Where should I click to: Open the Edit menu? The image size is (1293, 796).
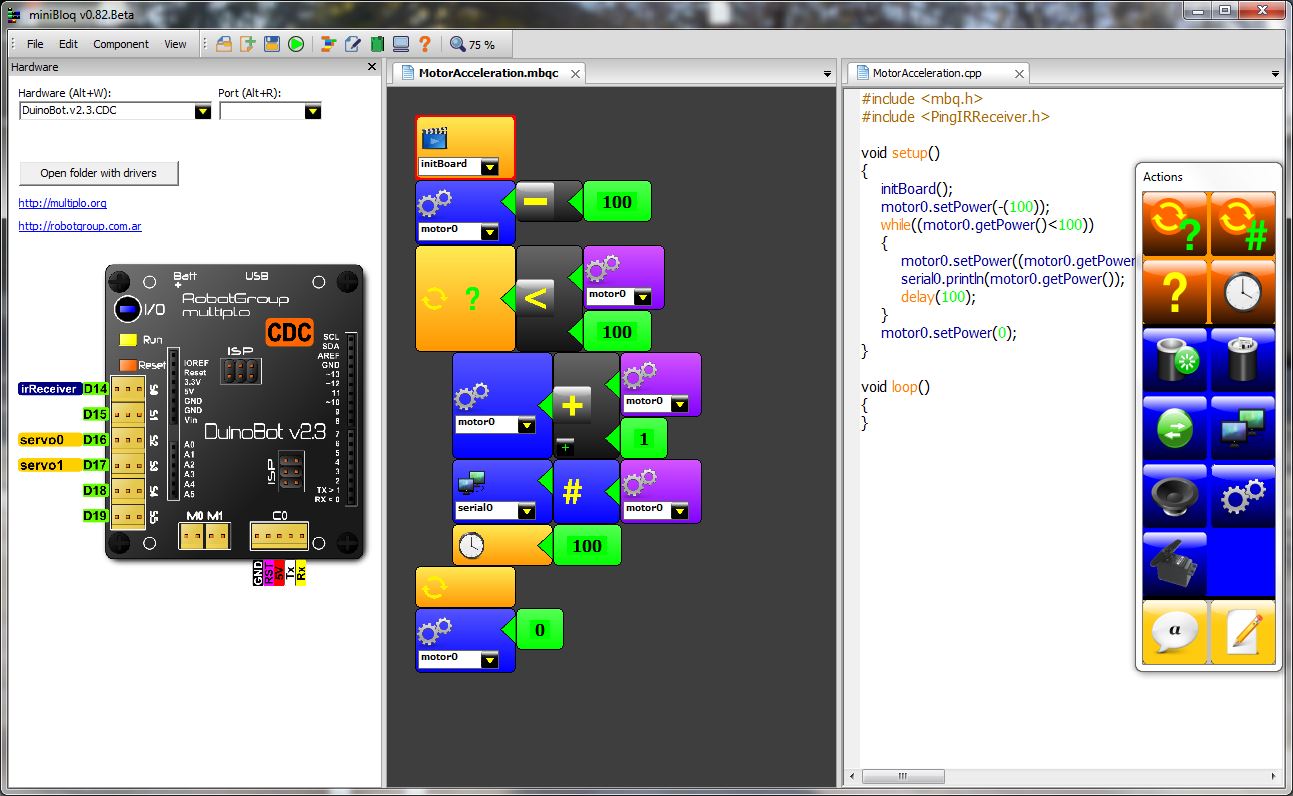coord(68,44)
